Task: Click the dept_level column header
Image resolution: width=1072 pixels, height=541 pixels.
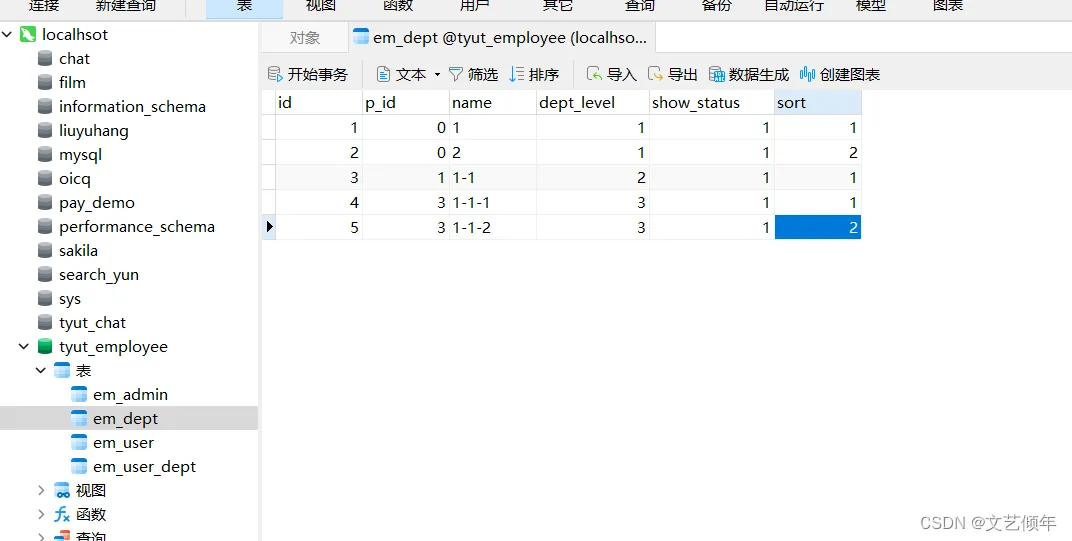Action: coord(593,103)
